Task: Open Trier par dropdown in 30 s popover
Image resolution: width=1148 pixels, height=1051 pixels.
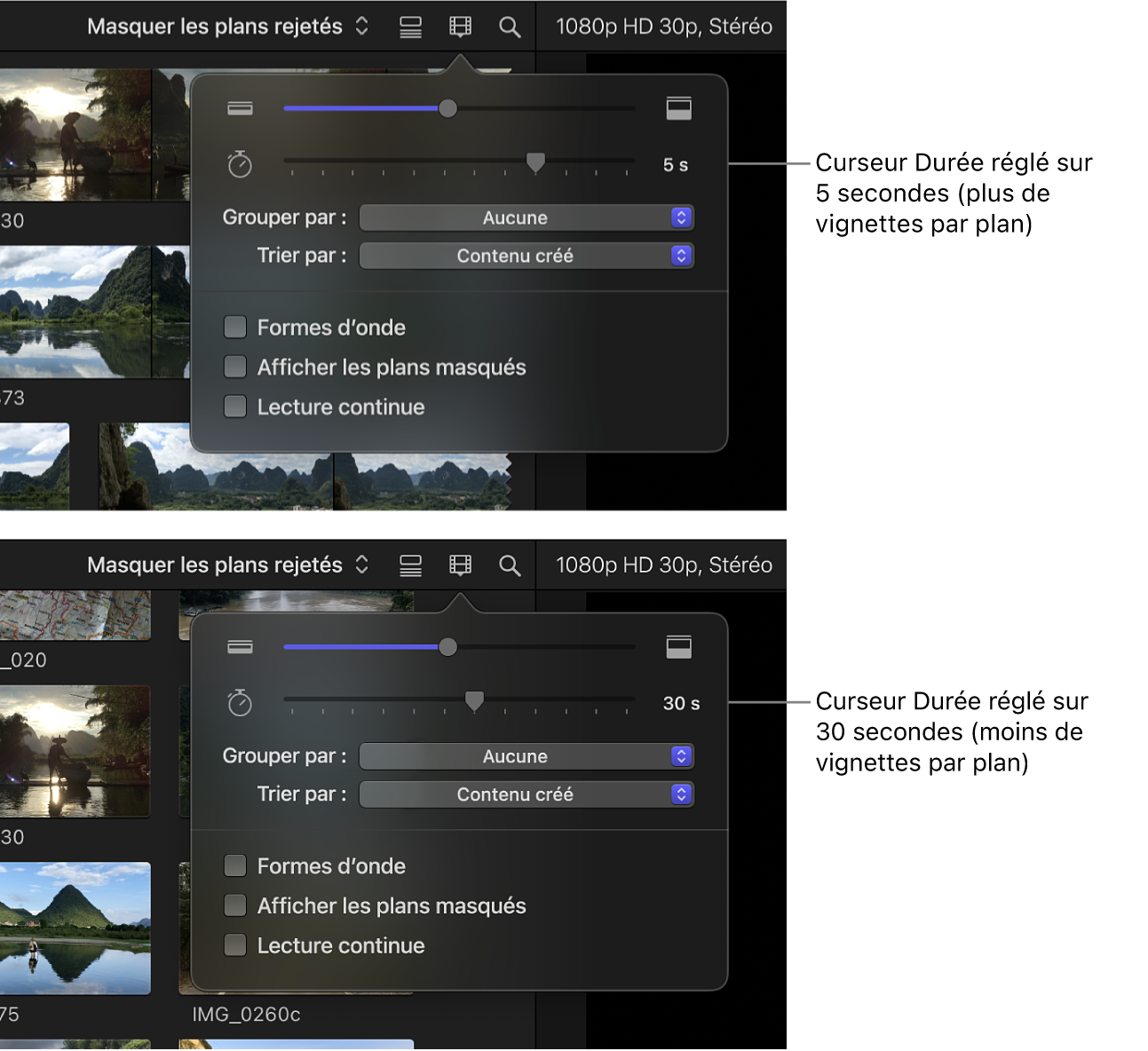Action: click(x=526, y=794)
